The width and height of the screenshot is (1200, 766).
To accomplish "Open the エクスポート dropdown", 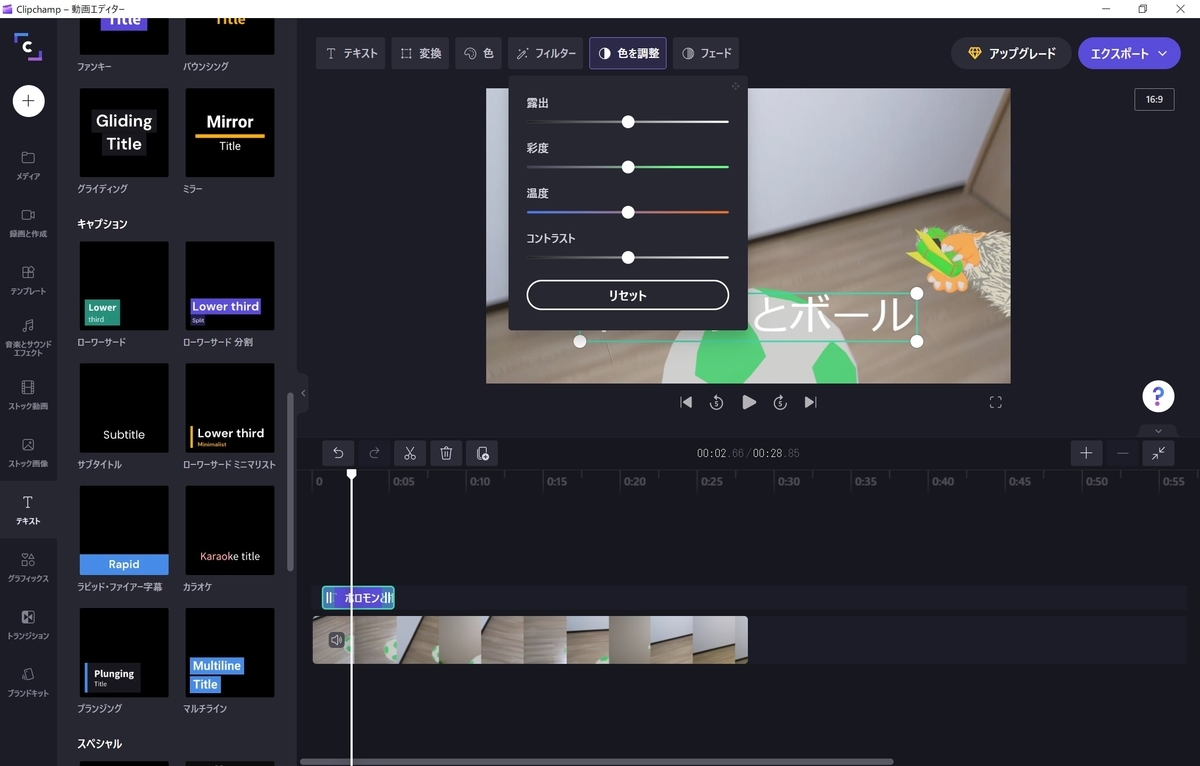I will (x=1129, y=53).
